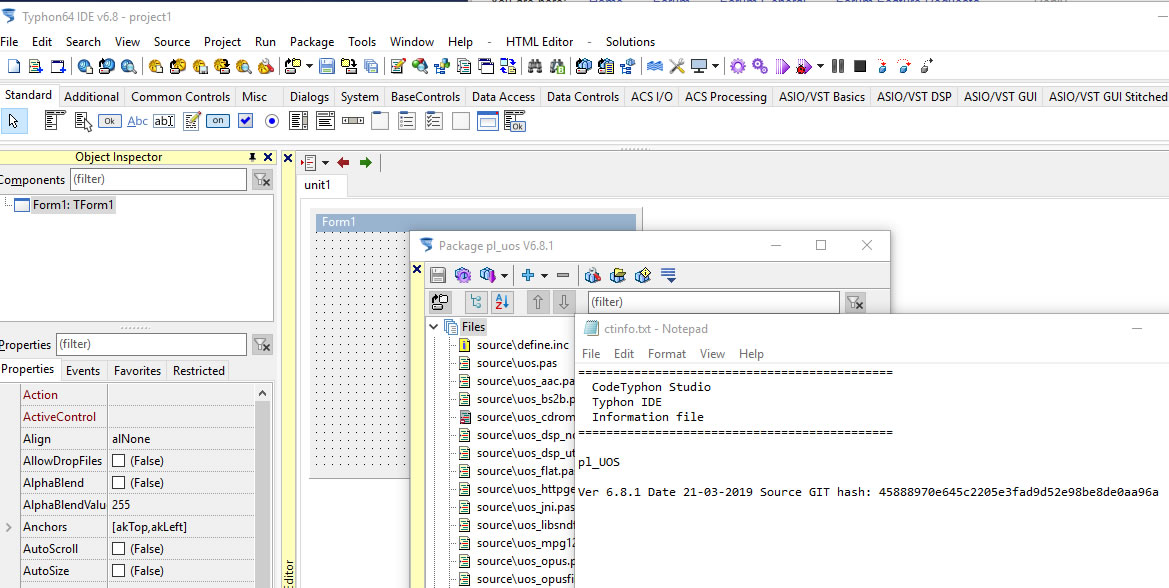The height and width of the screenshot is (588, 1169).
Task: Open jump history dropdown in editor toolbar
Action: (x=325, y=162)
